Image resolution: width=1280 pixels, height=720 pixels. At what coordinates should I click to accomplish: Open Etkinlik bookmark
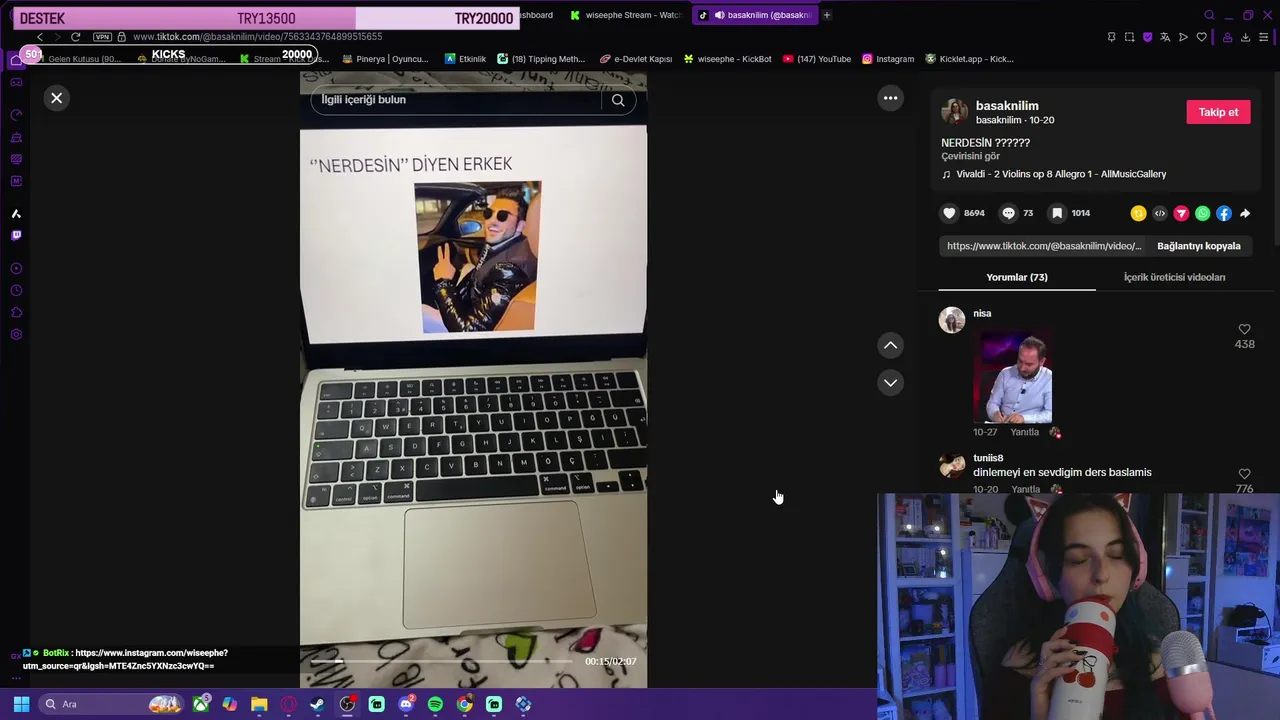coord(465,59)
